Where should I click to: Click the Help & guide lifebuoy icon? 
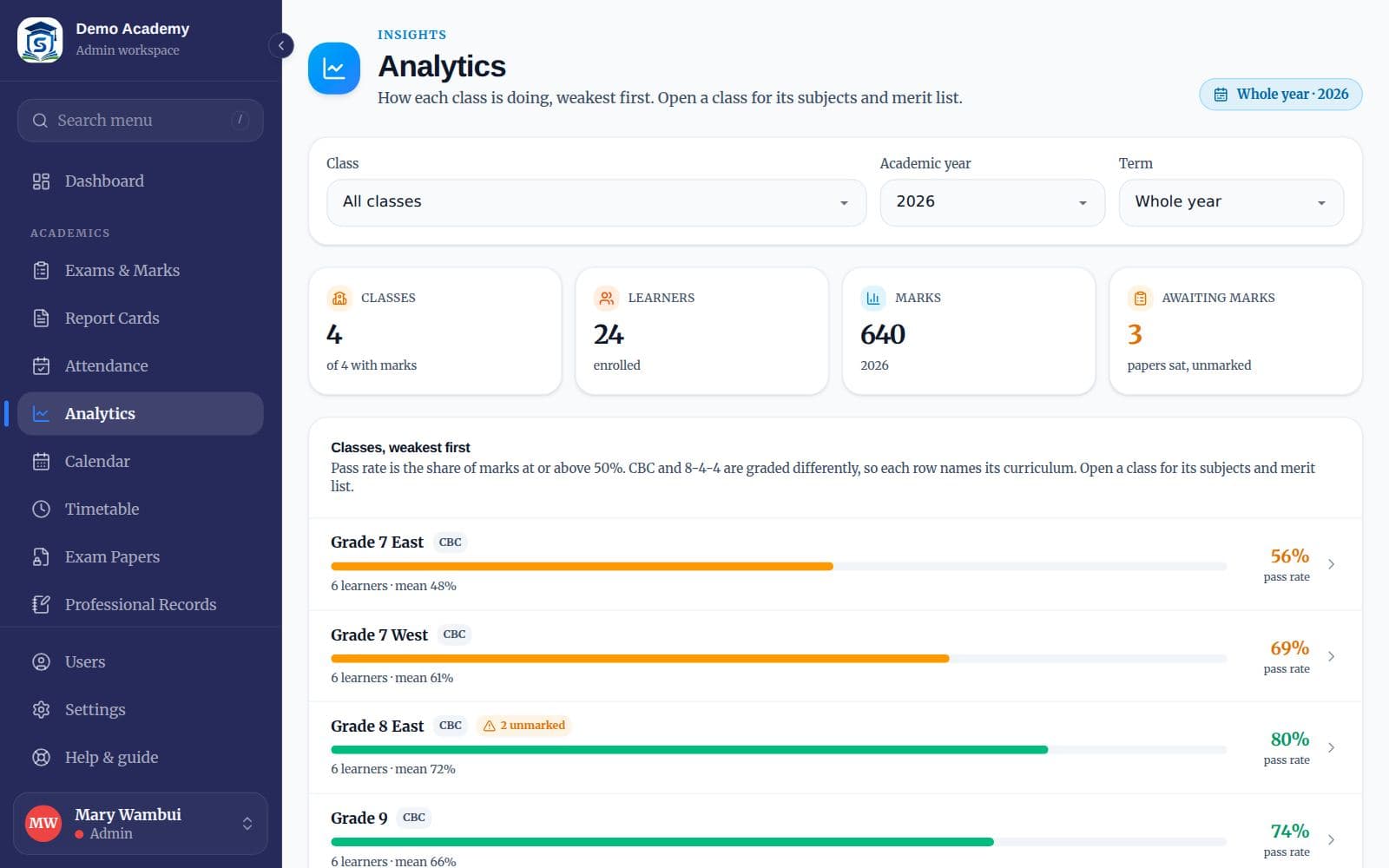tap(41, 758)
